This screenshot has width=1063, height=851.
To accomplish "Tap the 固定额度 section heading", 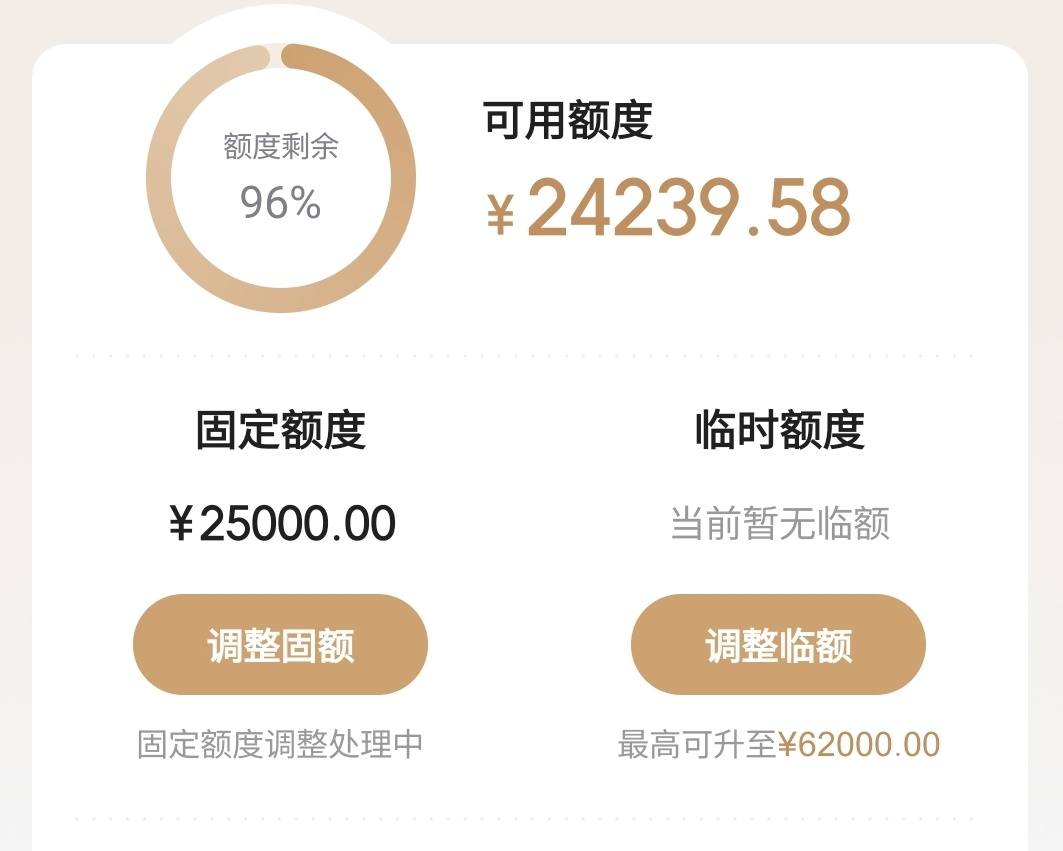I will [x=281, y=430].
